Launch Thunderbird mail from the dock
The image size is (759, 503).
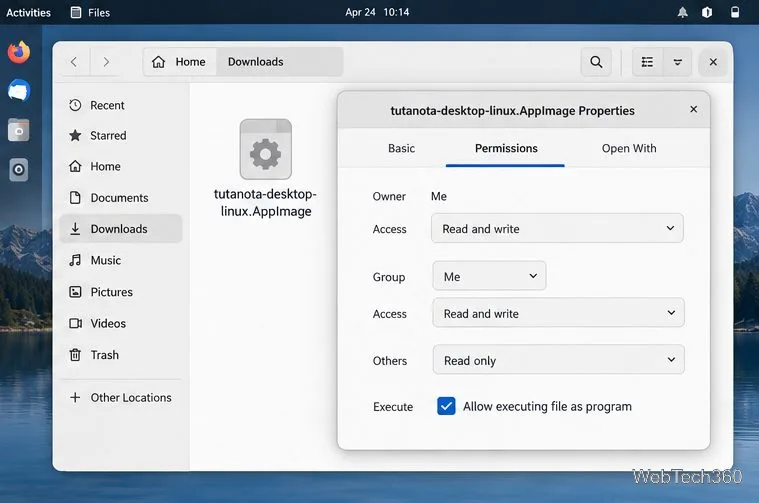[19, 91]
